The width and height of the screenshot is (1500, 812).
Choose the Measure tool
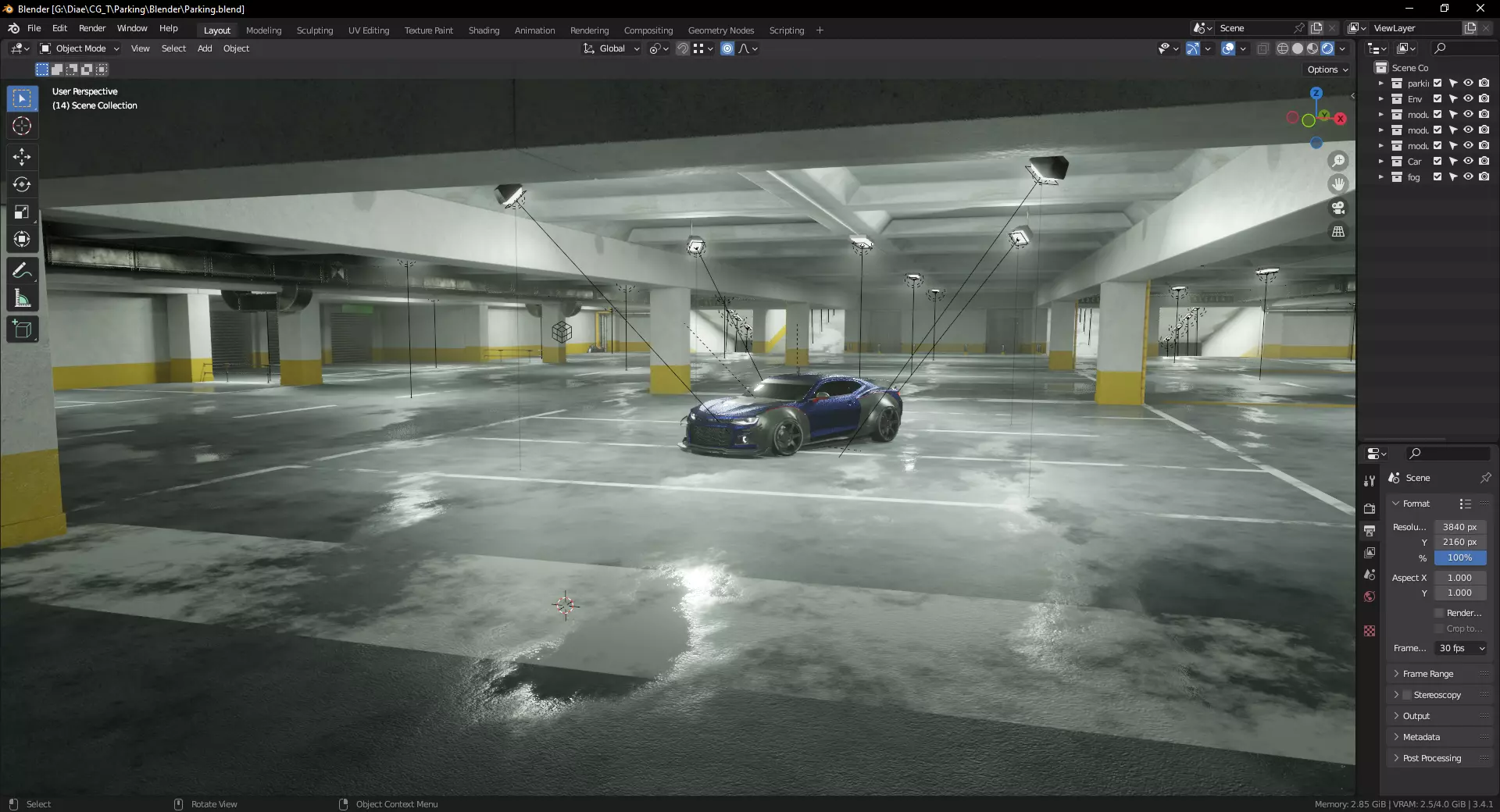tap(22, 298)
